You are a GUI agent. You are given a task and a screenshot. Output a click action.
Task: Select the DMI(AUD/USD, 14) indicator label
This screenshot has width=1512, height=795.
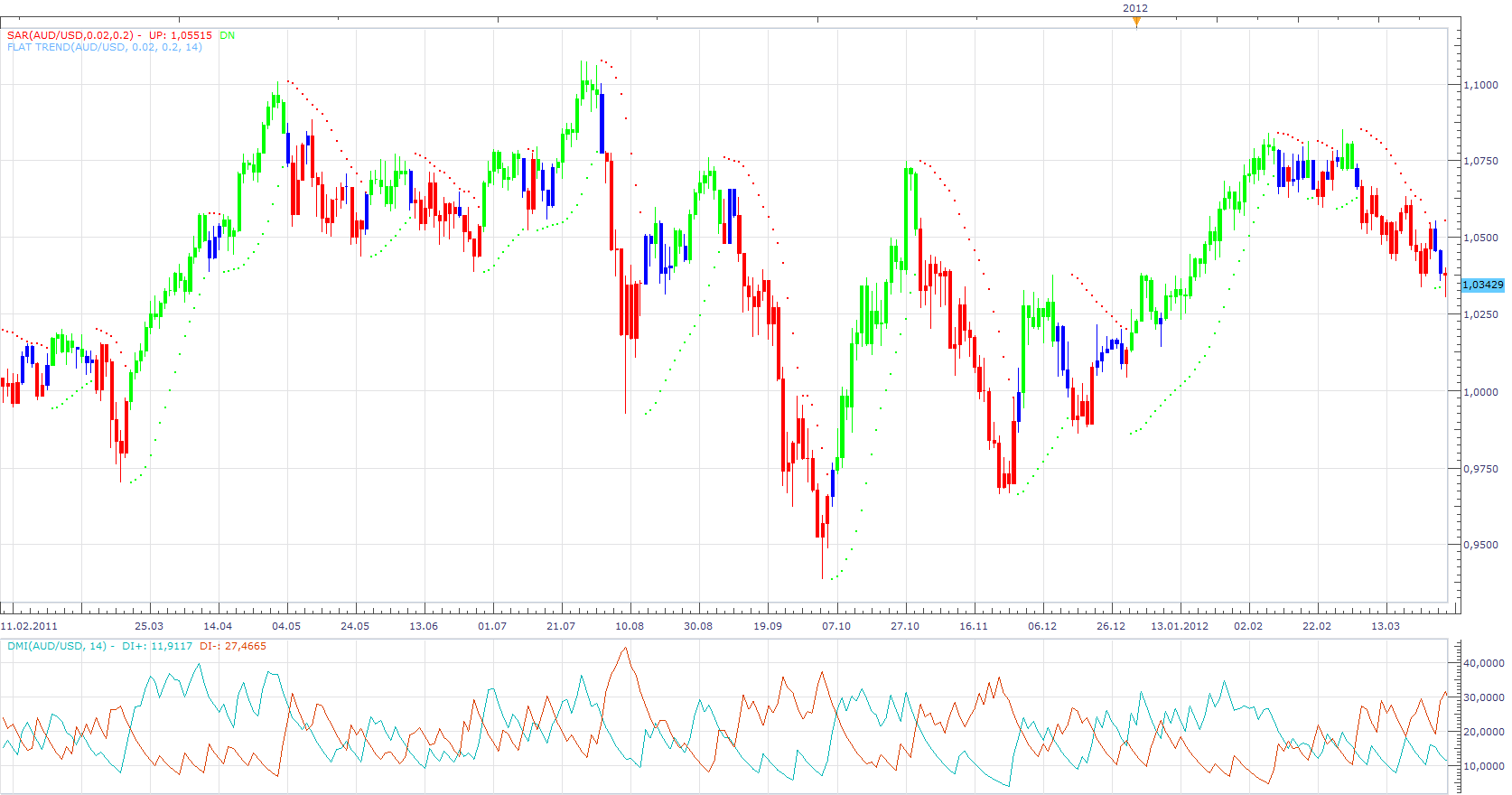point(57,646)
